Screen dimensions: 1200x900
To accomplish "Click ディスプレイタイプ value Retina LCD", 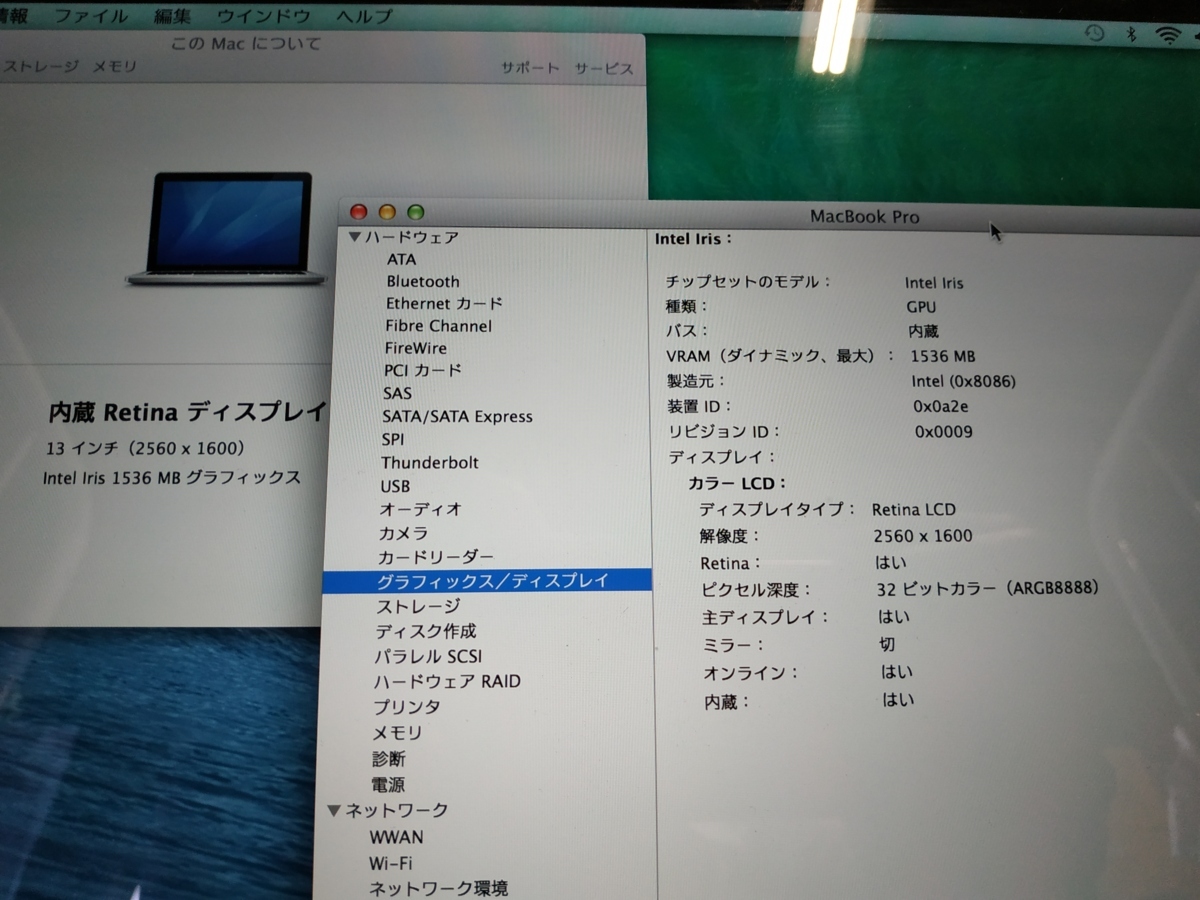I will pyautogui.click(x=914, y=510).
